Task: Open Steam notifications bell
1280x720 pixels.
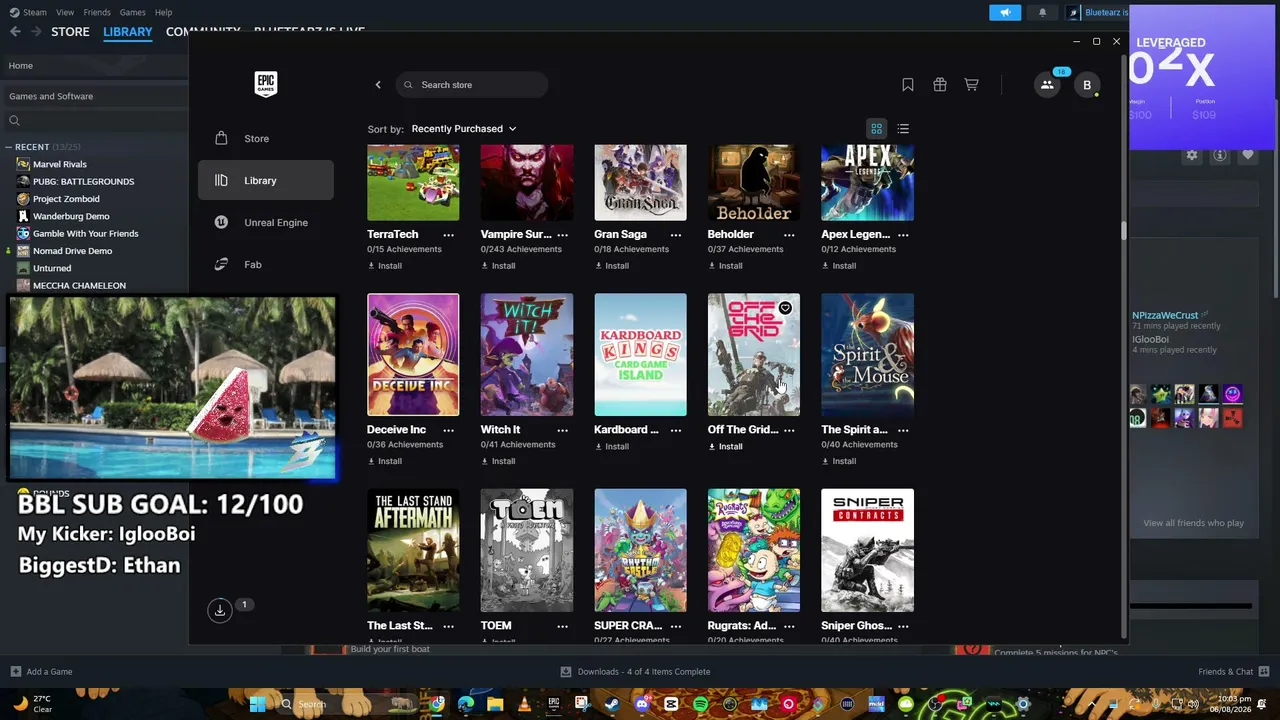Action: tap(1042, 13)
